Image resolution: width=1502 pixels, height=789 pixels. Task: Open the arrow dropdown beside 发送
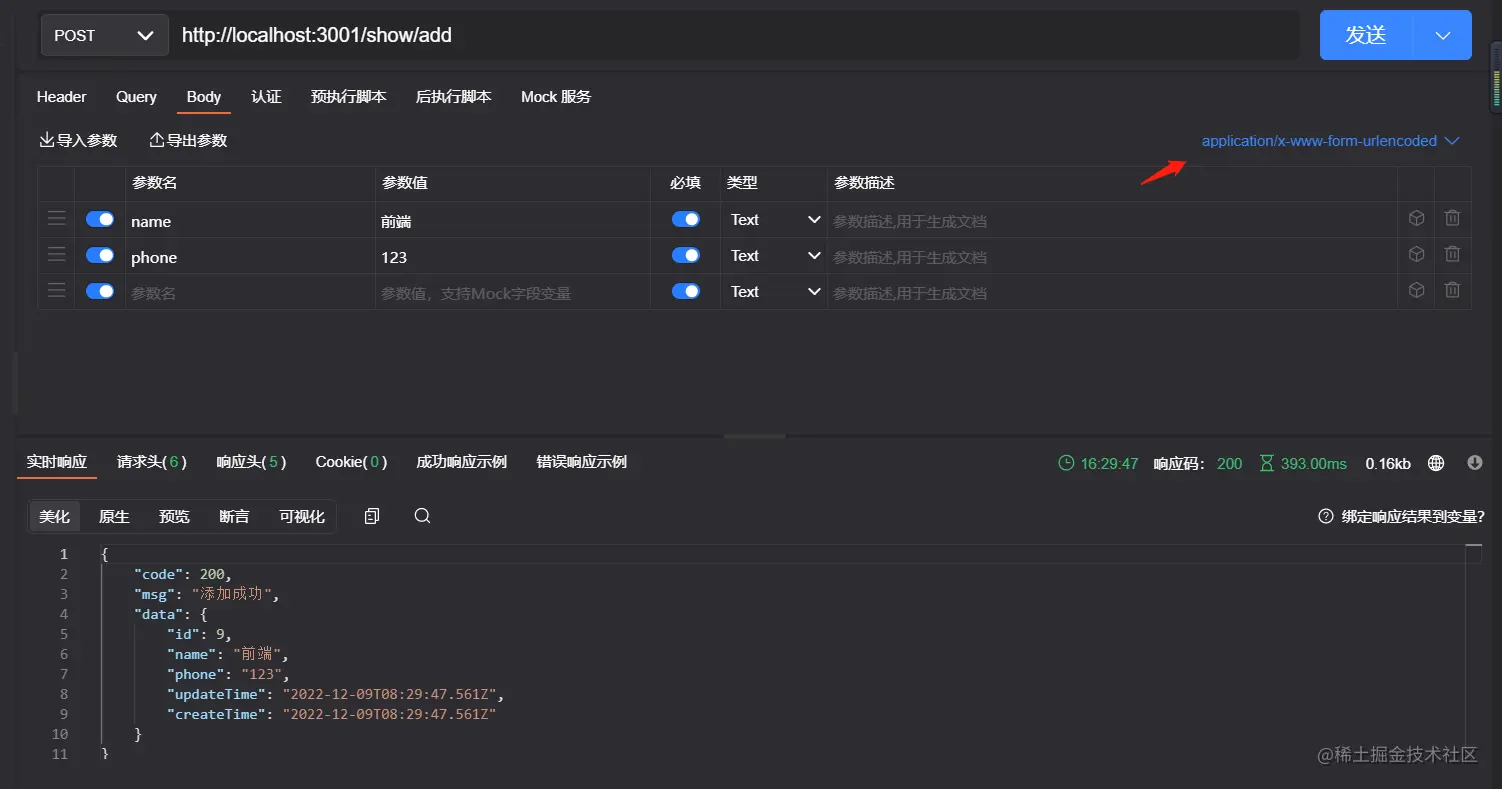[x=1443, y=36]
